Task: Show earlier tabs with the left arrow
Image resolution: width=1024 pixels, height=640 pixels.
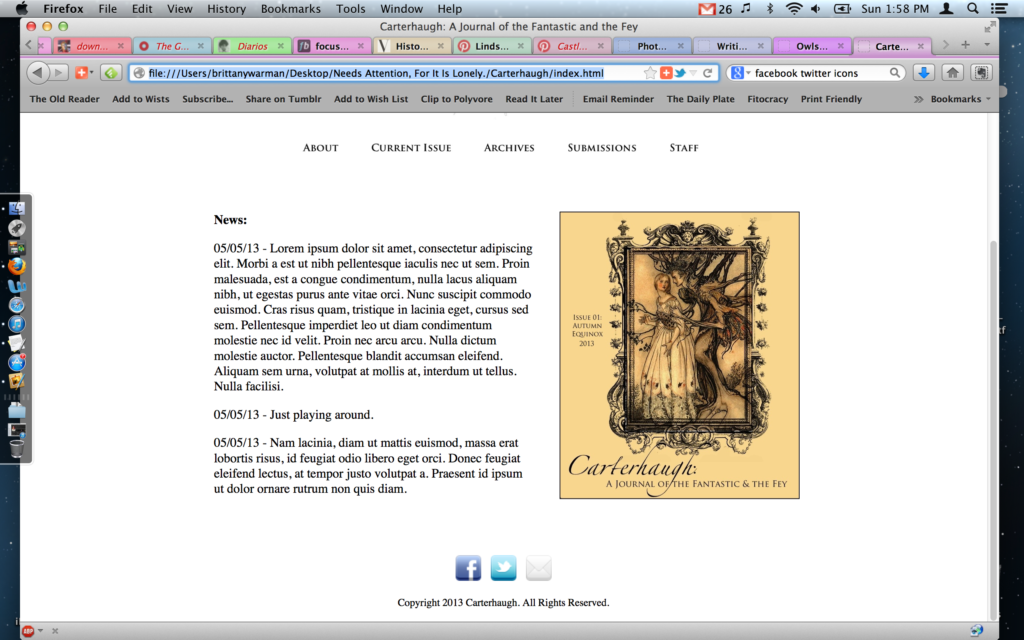Action: tap(28, 45)
